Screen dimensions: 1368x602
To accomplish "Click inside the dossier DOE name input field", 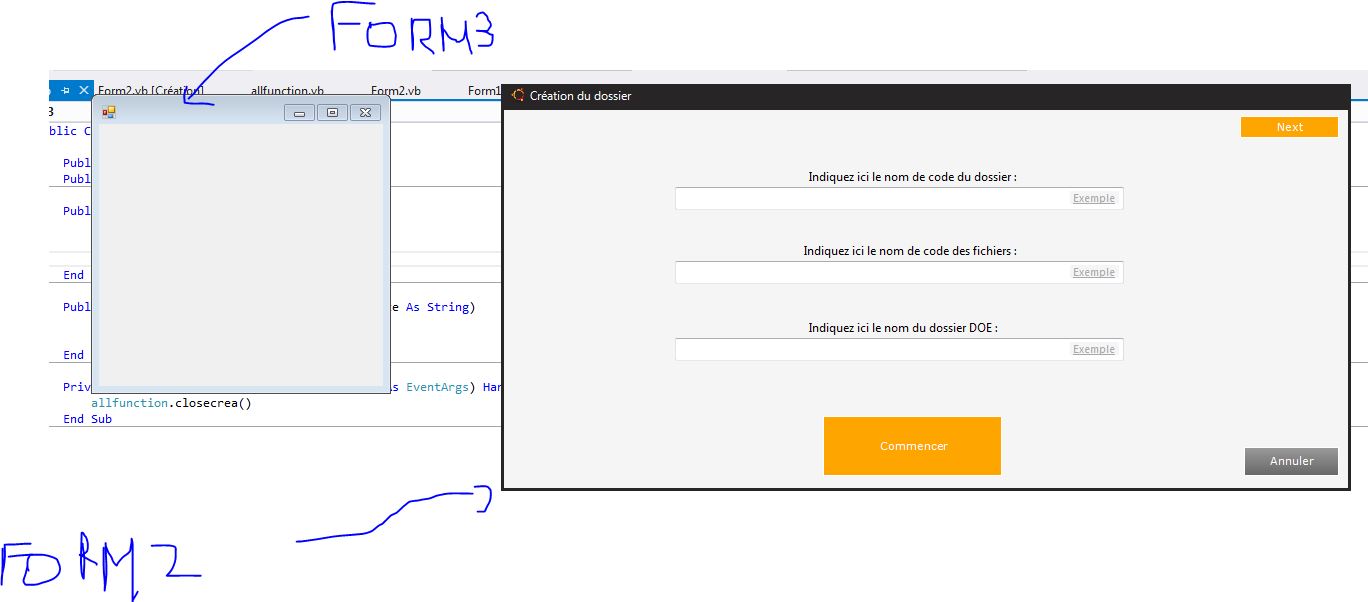I will pos(870,349).
